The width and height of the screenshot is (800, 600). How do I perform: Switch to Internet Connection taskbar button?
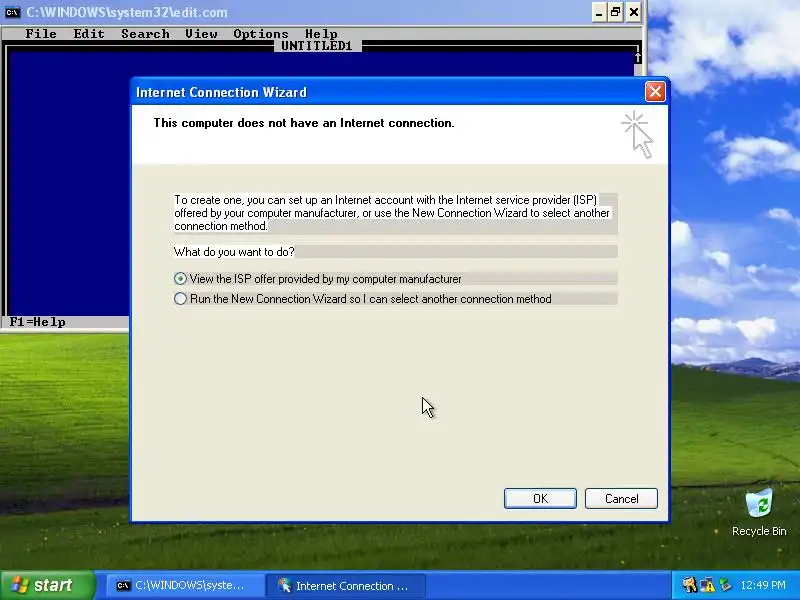click(345, 585)
